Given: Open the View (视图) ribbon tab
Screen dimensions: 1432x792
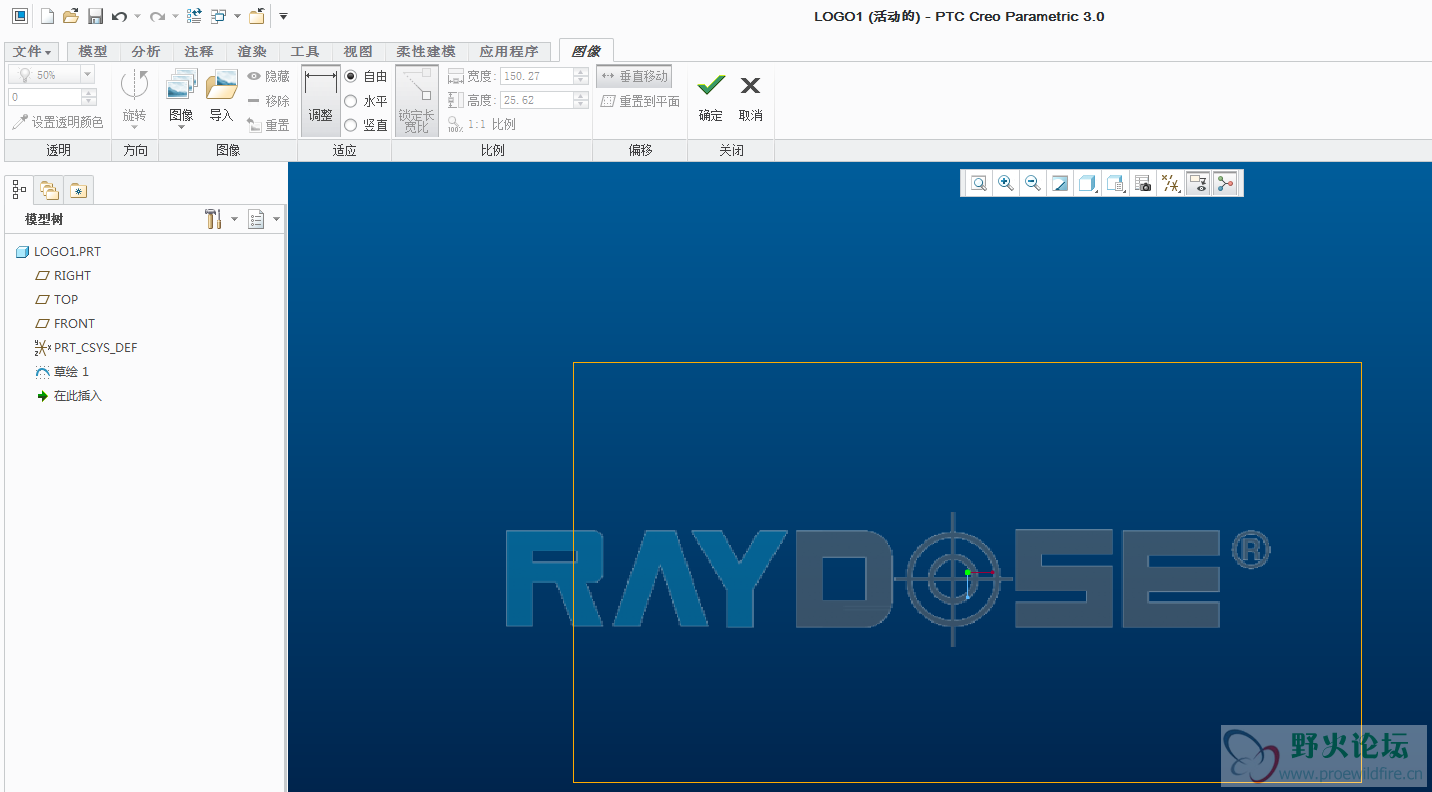Looking at the screenshot, I should pyautogui.click(x=358, y=51).
